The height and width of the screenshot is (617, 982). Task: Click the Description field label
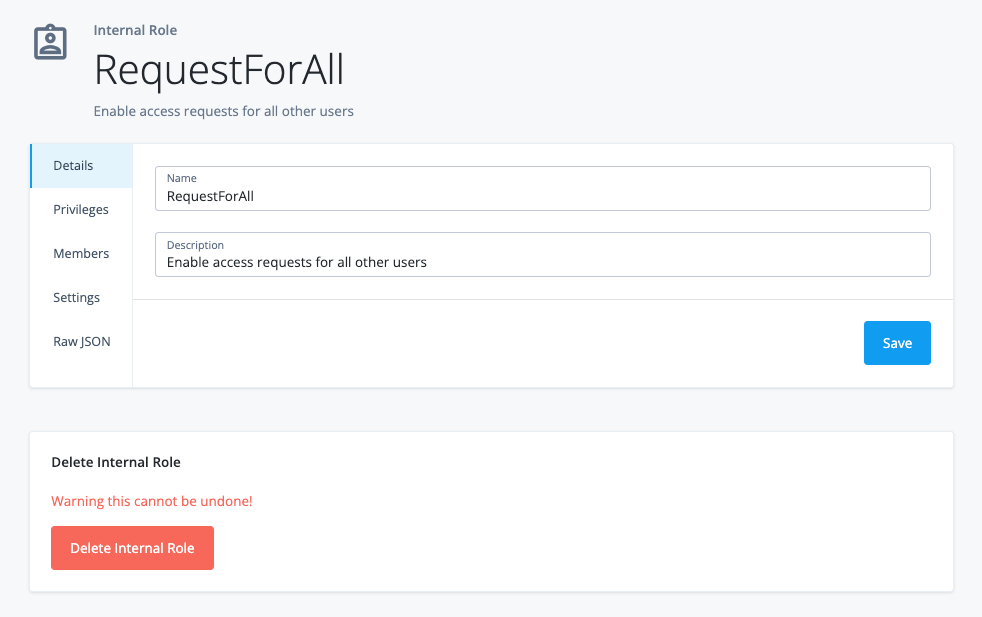tap(195, 245)
